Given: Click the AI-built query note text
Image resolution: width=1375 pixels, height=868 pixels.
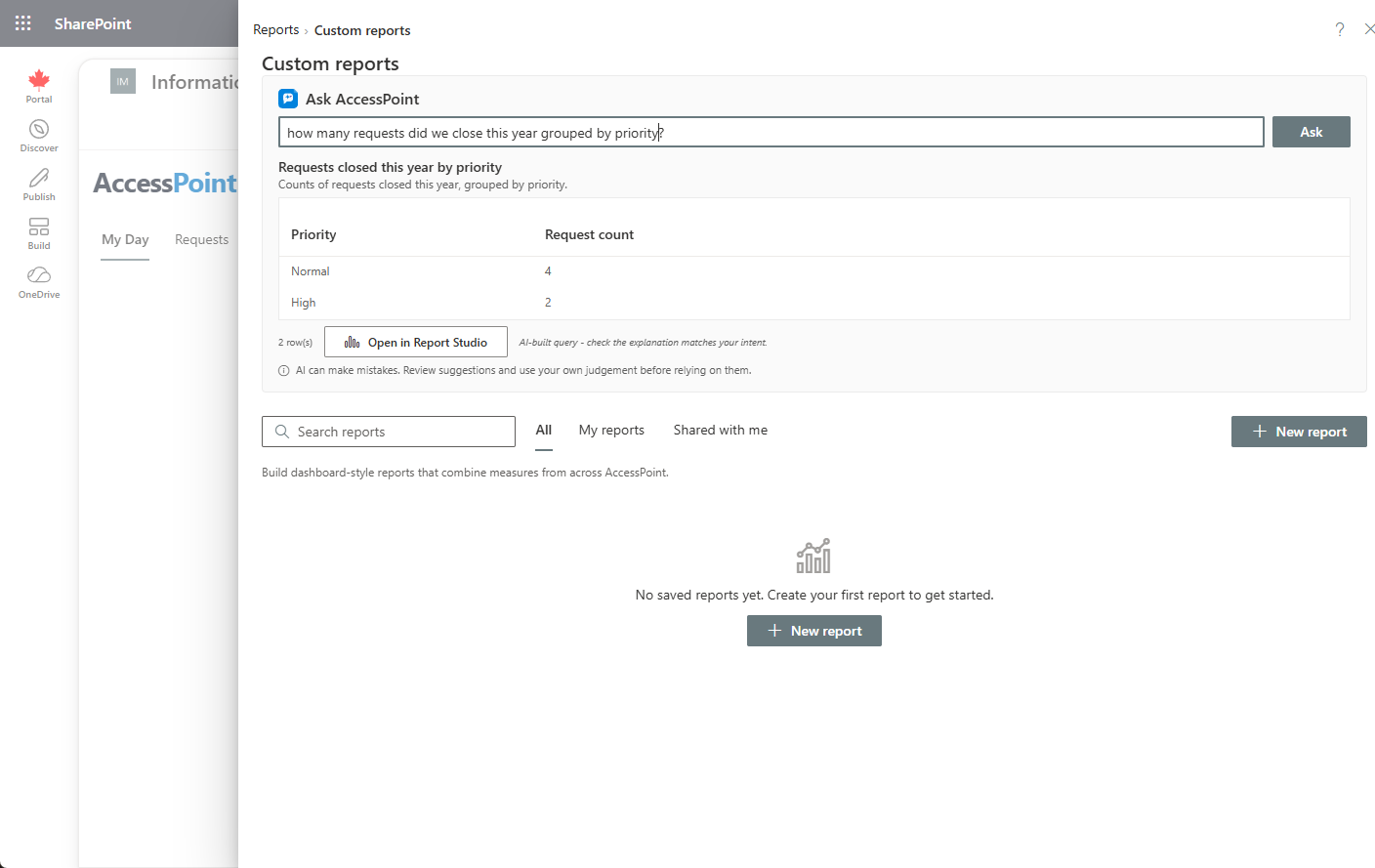Looking at the screenshot, I should [x=643, y=343].
